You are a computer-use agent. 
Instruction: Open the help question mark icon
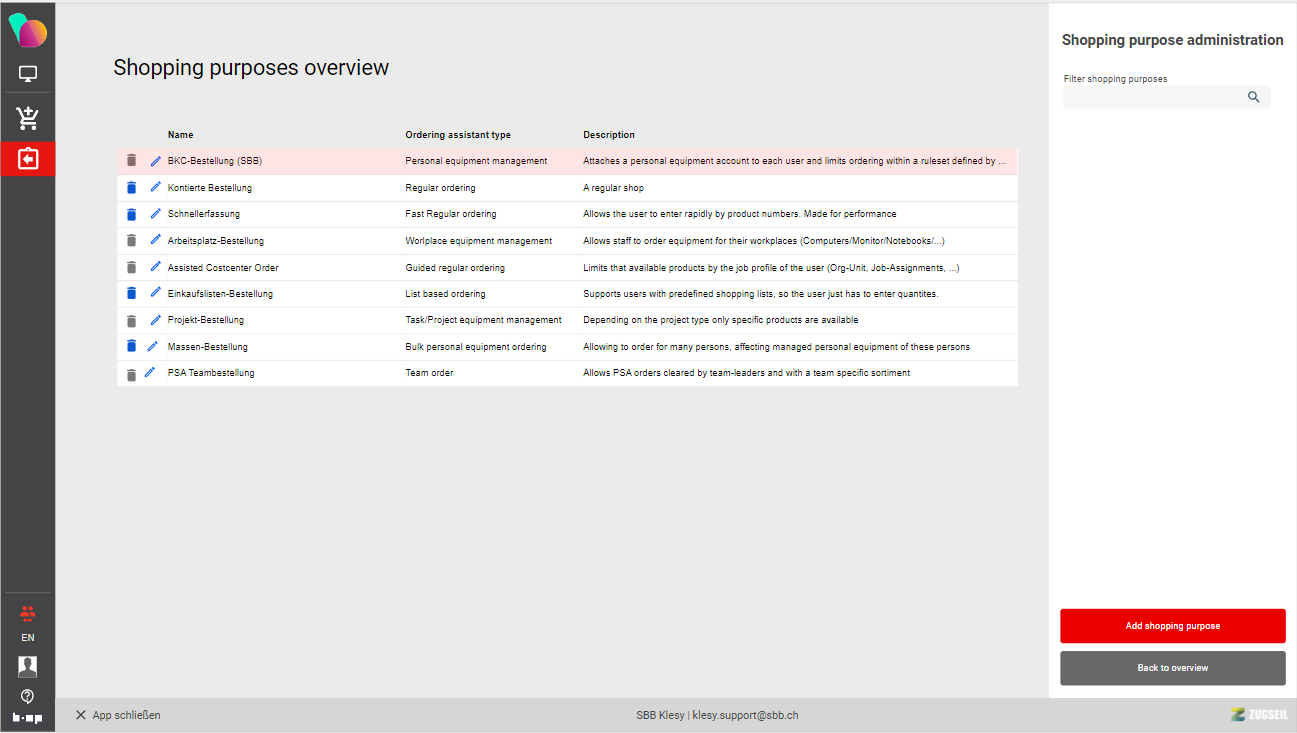point(28,696)
